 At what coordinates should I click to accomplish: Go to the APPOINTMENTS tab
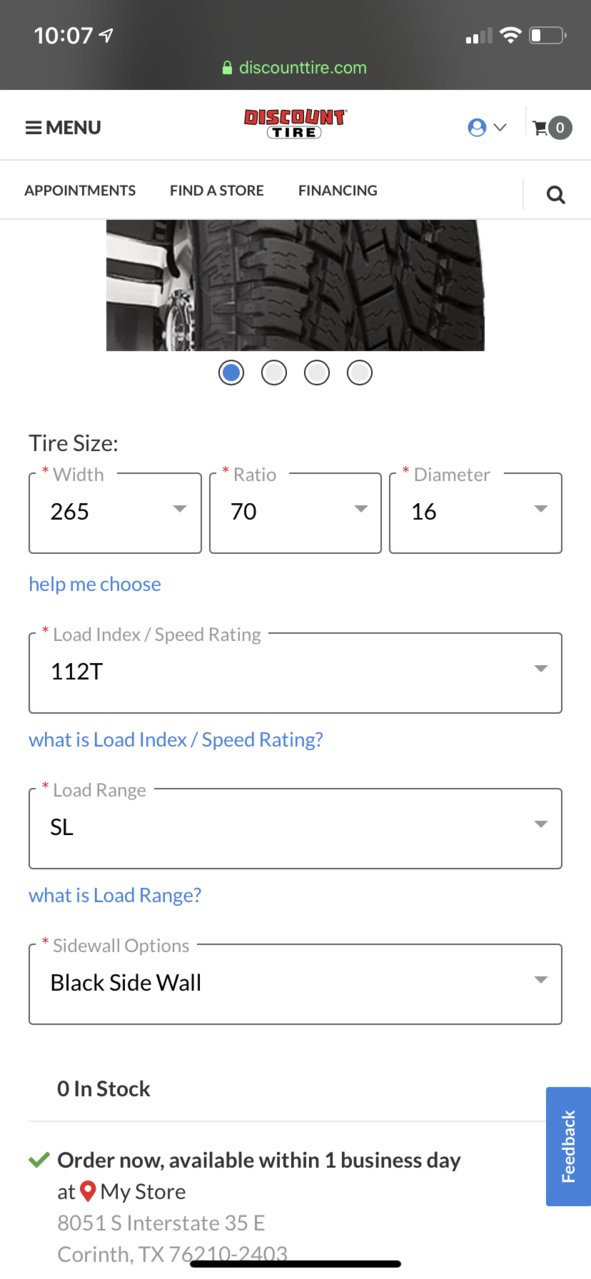coord(80,190)
